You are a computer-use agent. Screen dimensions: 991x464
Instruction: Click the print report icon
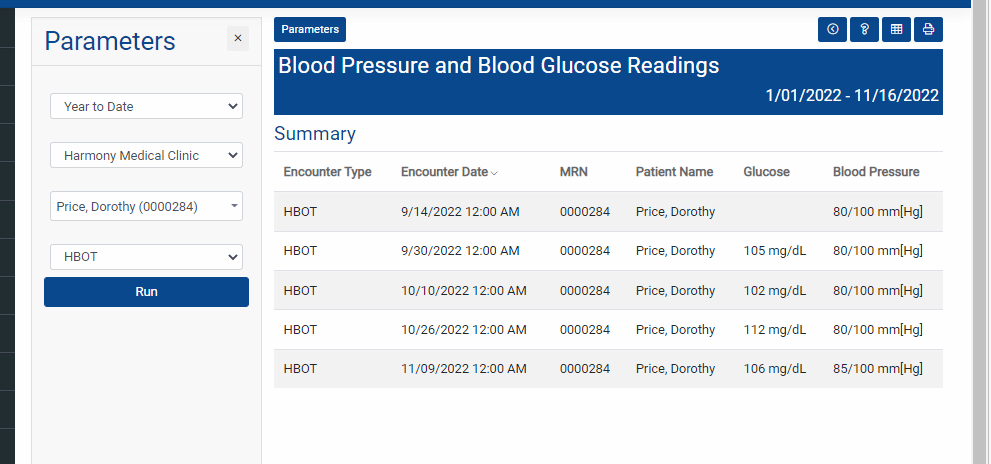(x=928, y=30)
